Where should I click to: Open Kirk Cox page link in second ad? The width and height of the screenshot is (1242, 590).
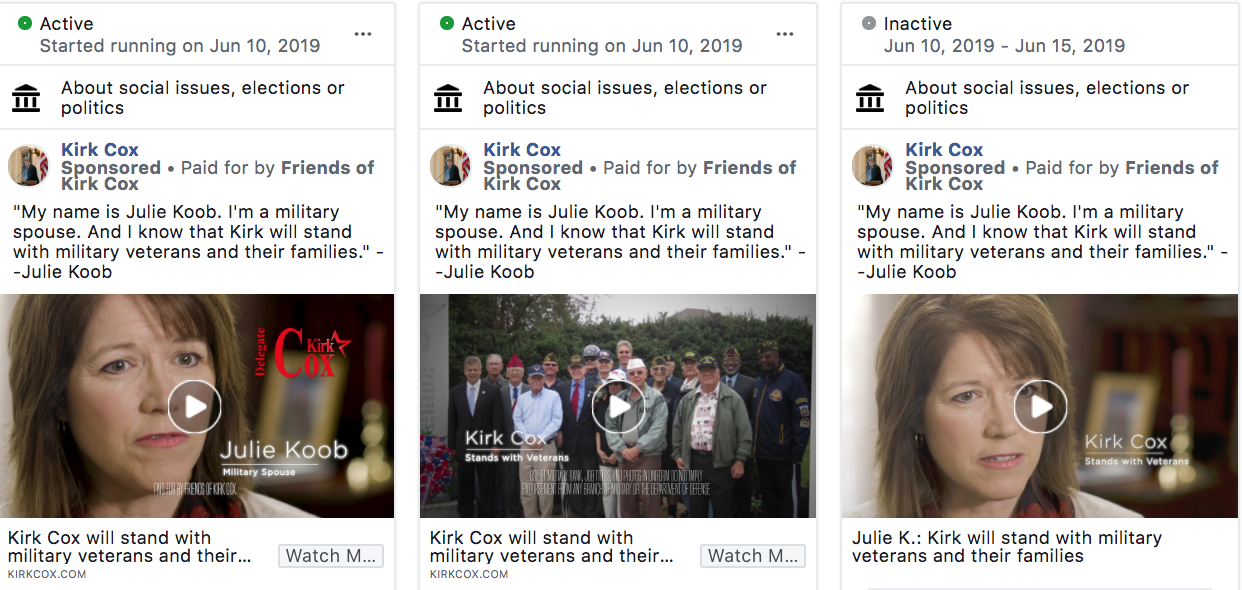coord(522,150)
